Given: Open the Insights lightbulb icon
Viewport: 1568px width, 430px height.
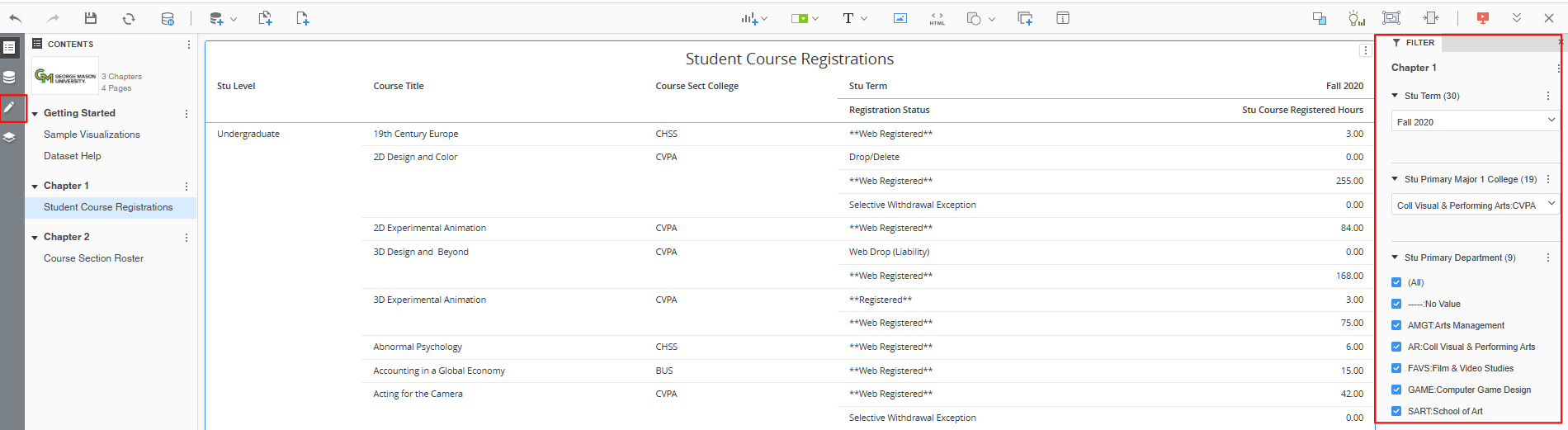Looking at the screenshot, I should click(x=1356, y=18).
